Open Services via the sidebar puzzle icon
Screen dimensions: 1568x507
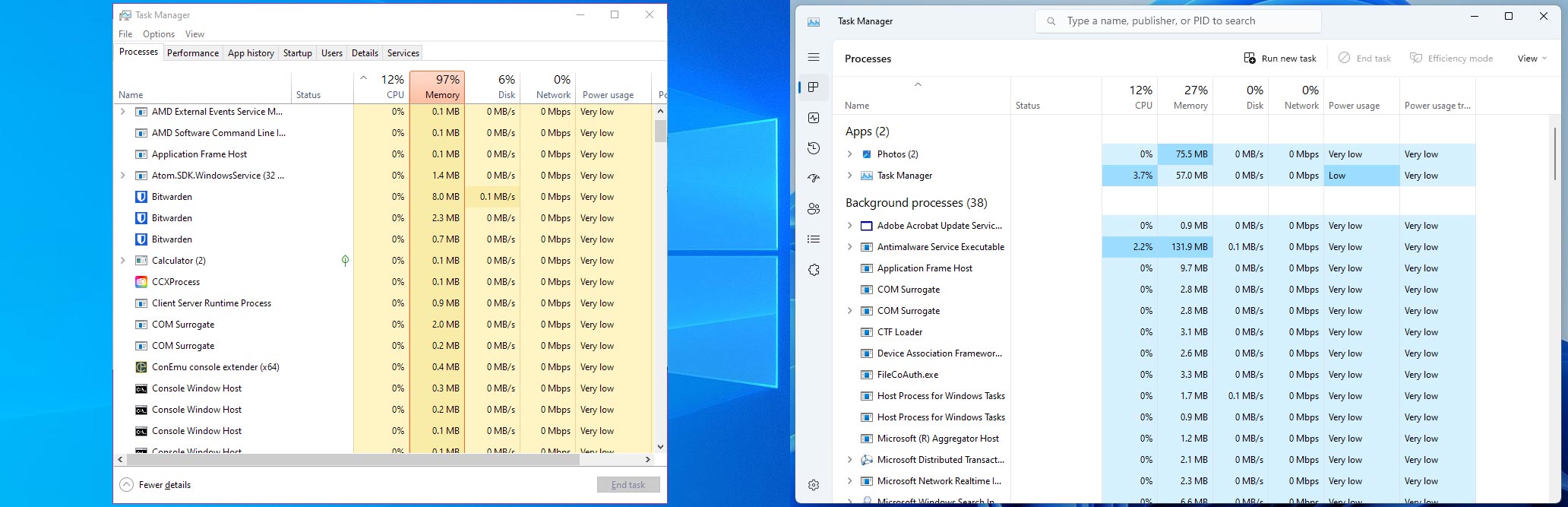(x=814, y=270)
